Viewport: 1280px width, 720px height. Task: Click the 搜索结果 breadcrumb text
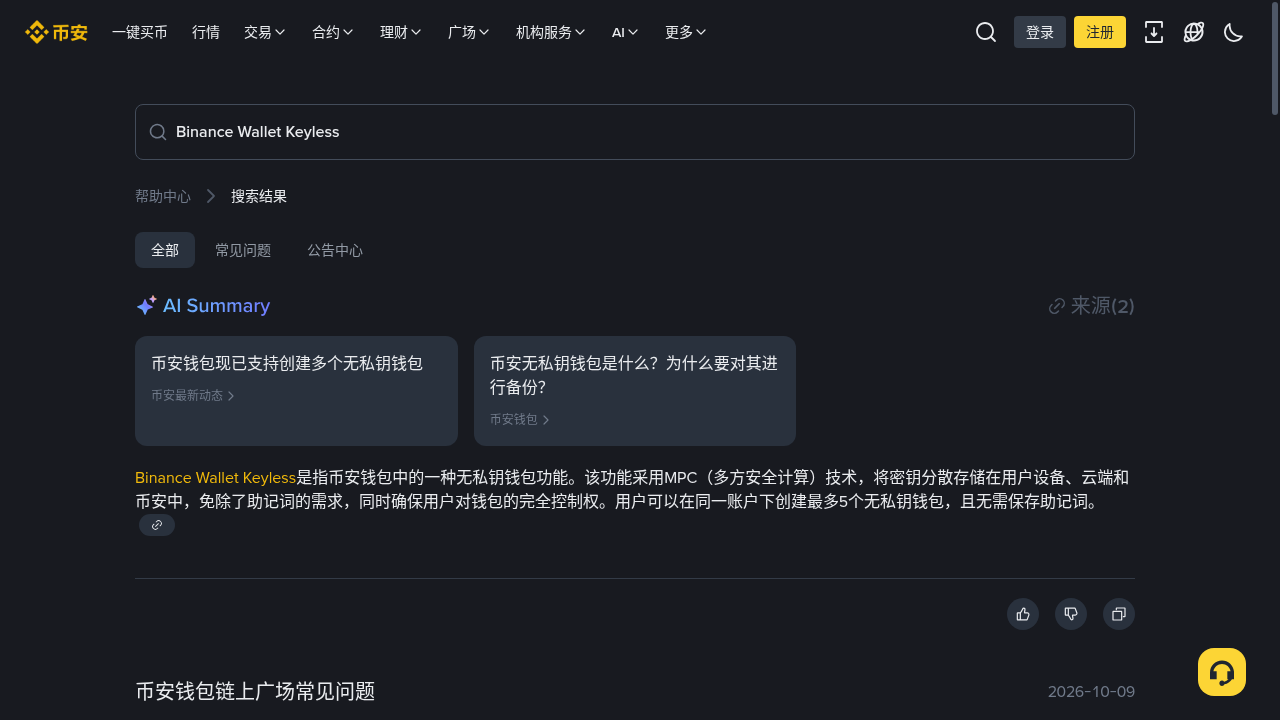coord(259,196)
